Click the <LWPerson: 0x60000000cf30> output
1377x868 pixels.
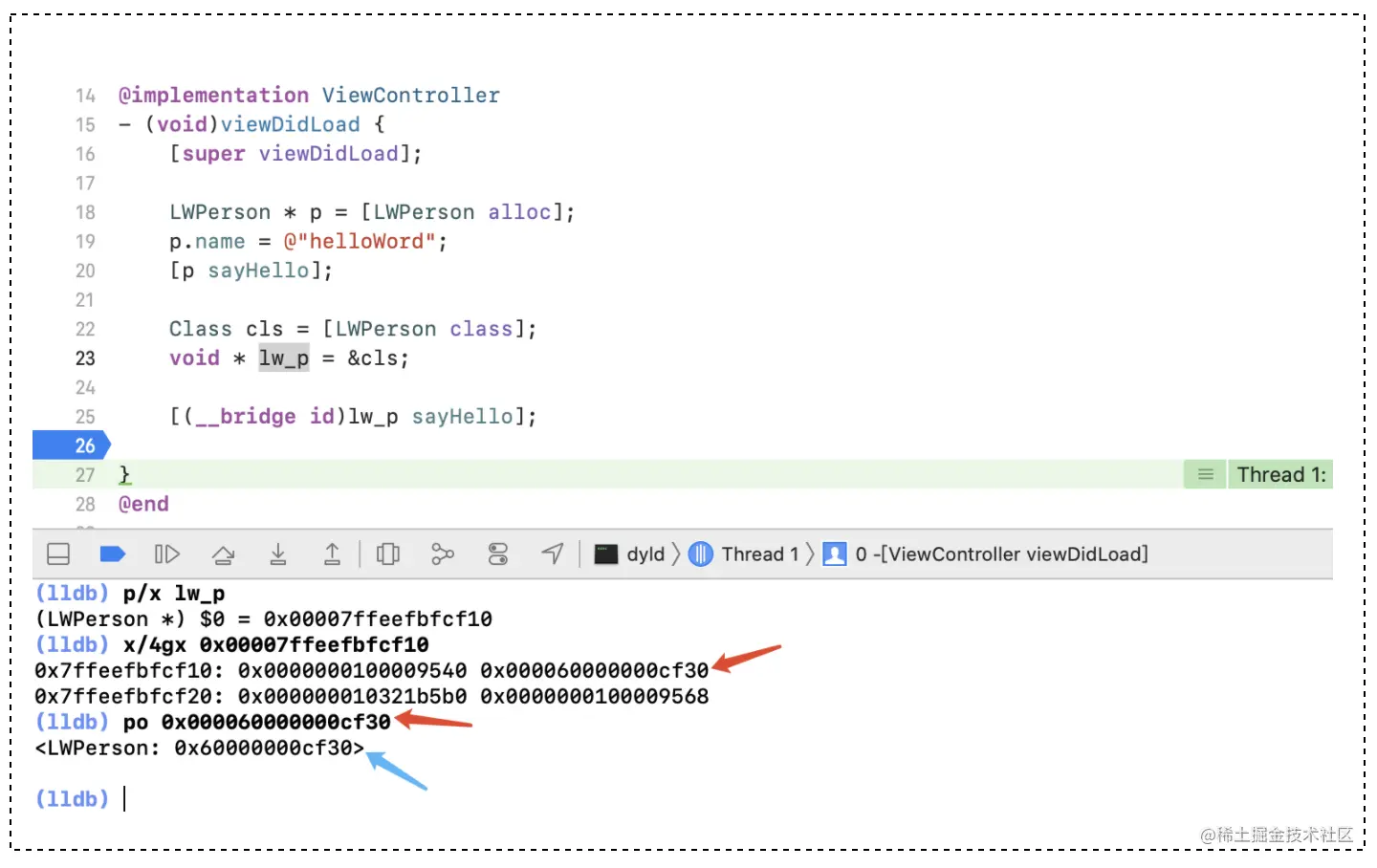click(x=200, y=749)
